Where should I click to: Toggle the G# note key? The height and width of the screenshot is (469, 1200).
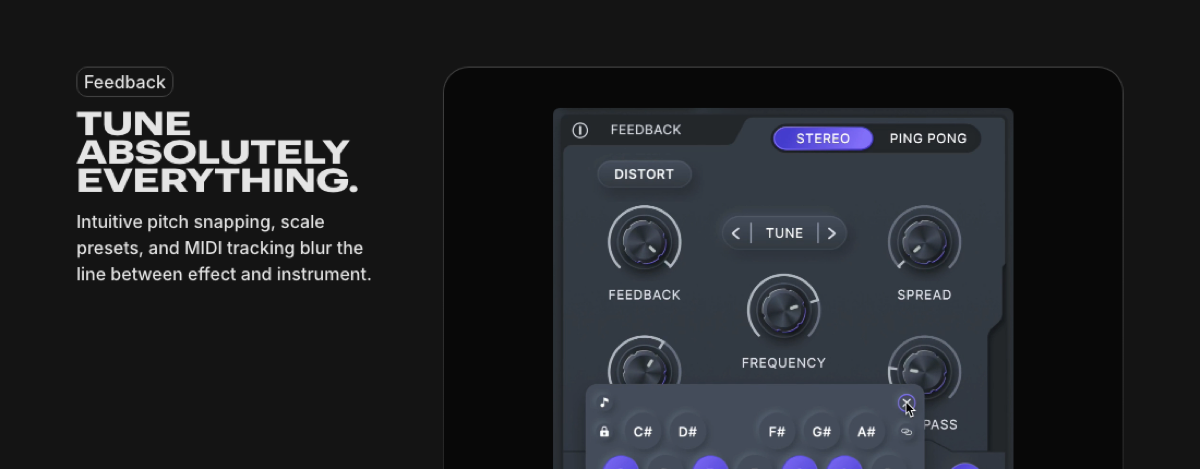click(x=822, y=432)
